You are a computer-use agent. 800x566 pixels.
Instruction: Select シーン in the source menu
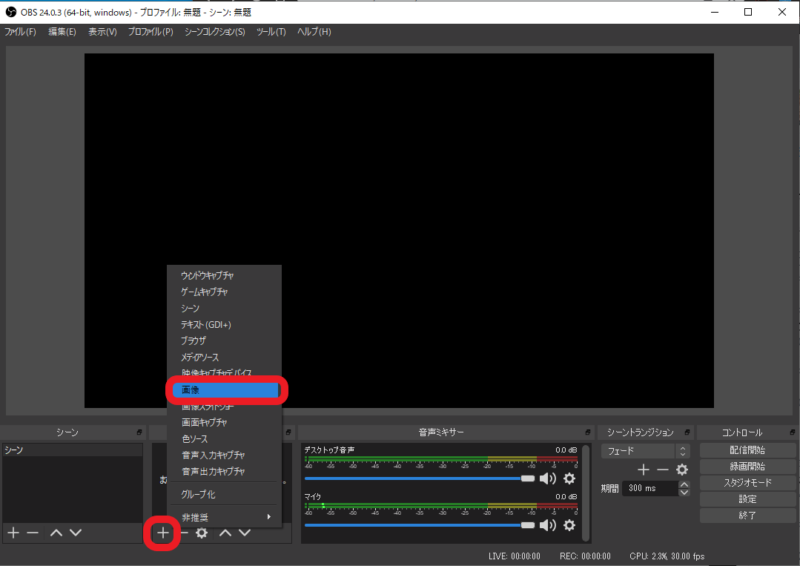coord(225,308)
